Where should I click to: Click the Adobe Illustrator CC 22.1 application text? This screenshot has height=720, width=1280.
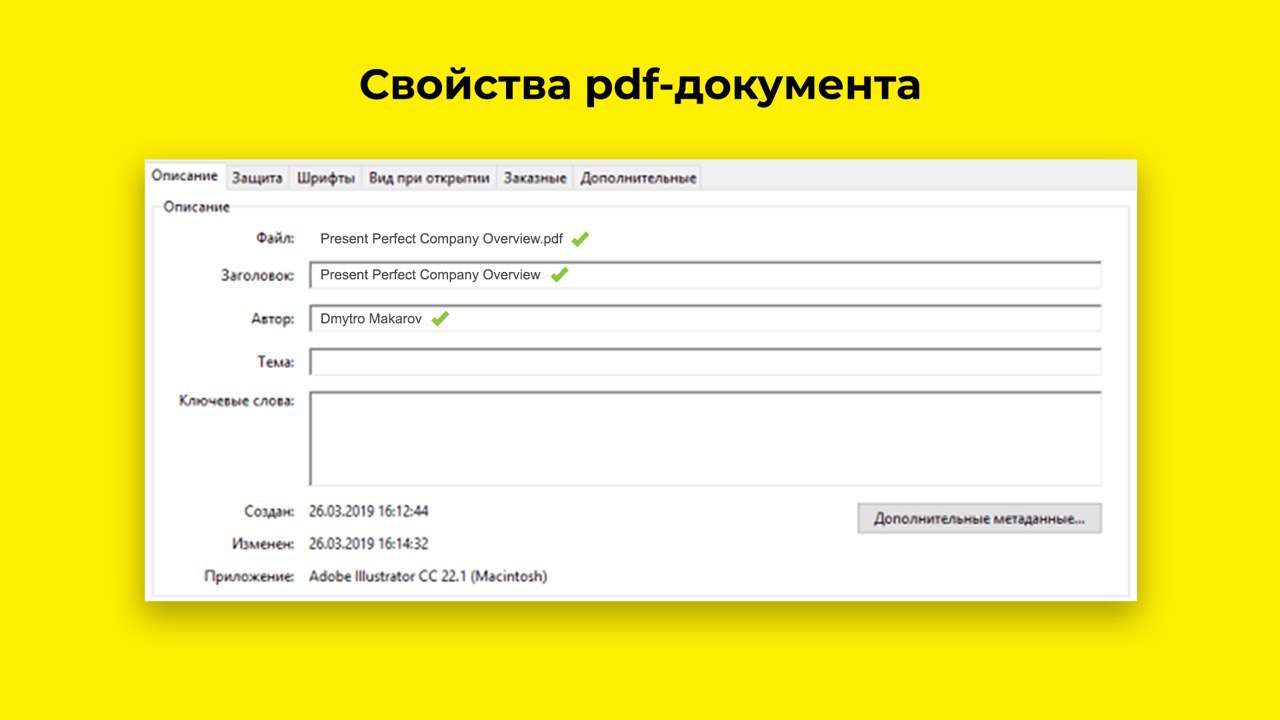click(x=428, y=576)
